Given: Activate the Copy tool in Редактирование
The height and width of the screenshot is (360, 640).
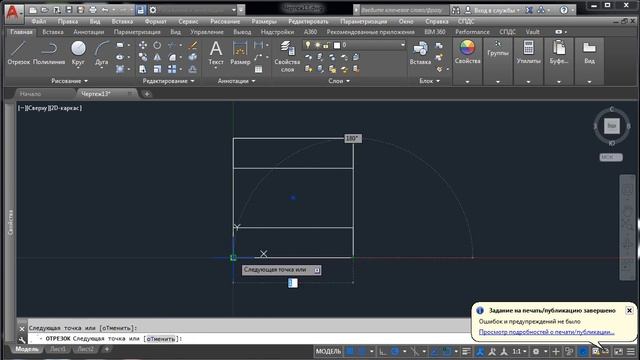Looking at the screenshot, I should tap(142, 57).
